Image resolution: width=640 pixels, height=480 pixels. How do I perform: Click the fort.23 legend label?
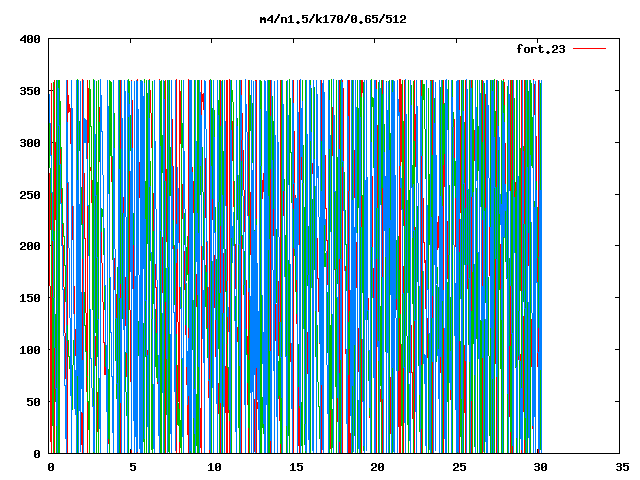541,49
